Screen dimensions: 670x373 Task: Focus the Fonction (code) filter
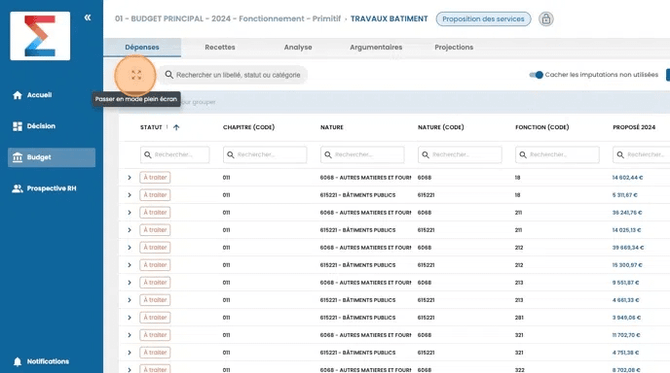(x=557, y=155)
